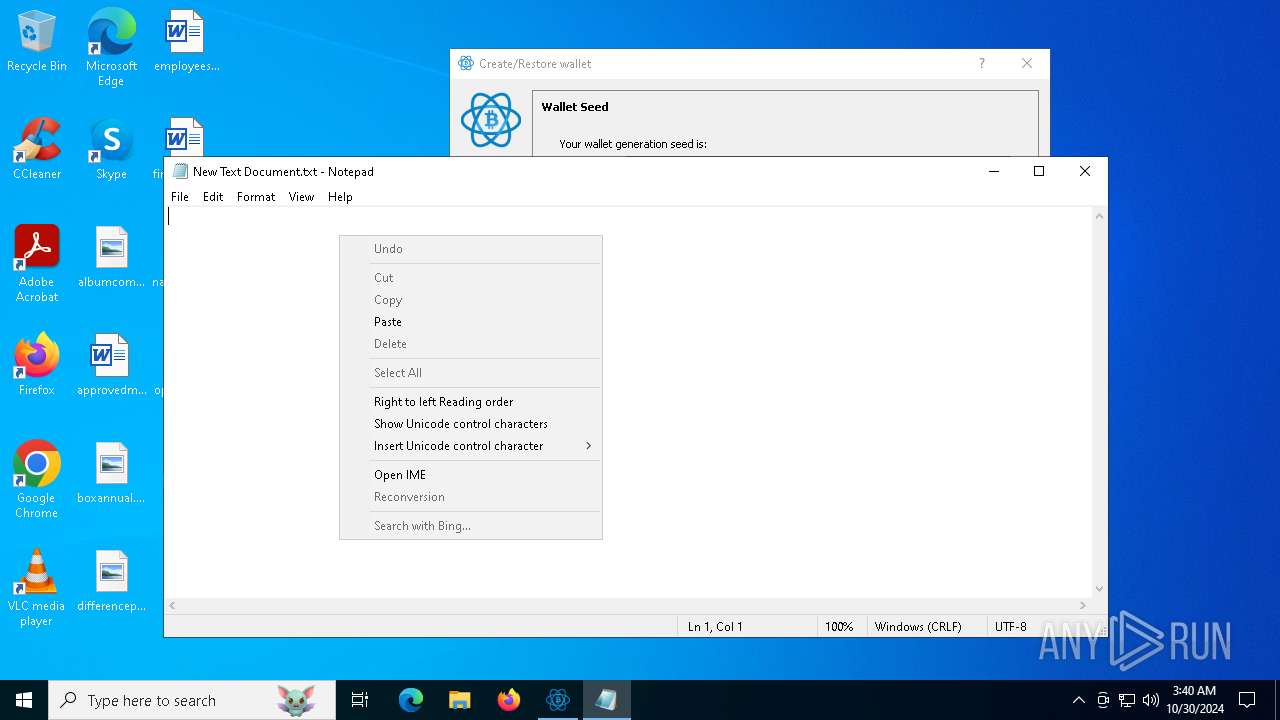This screenshot has height=720, width=1280.
Task: Switch to Electrum wallet in the taskbar
Action: (558, 700)
